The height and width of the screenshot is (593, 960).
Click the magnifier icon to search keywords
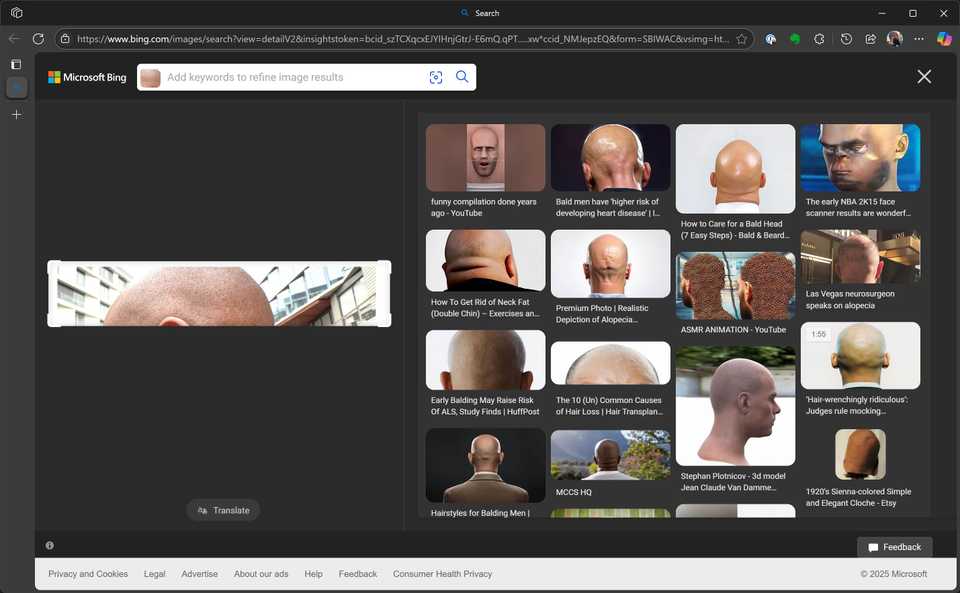[461, 76]
